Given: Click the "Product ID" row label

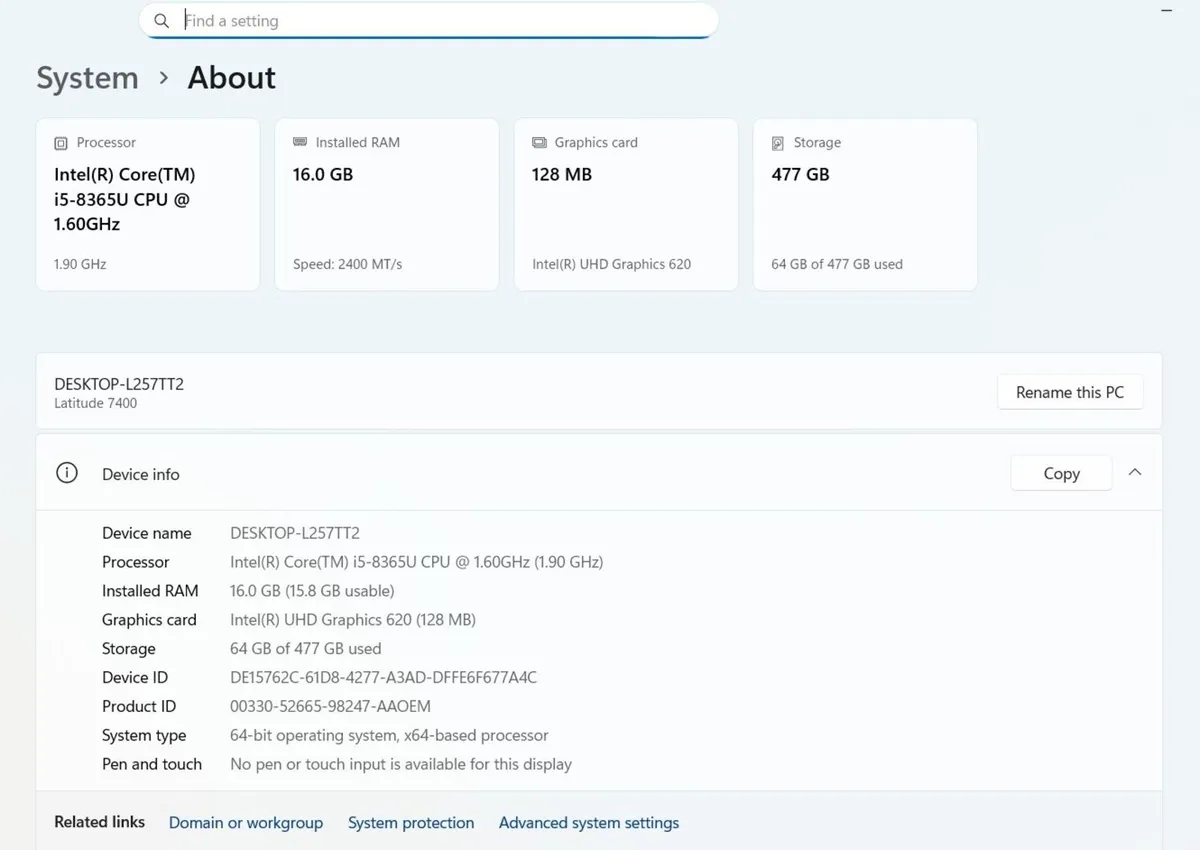Looking at the screenshot, I should [x=139, y=706].
